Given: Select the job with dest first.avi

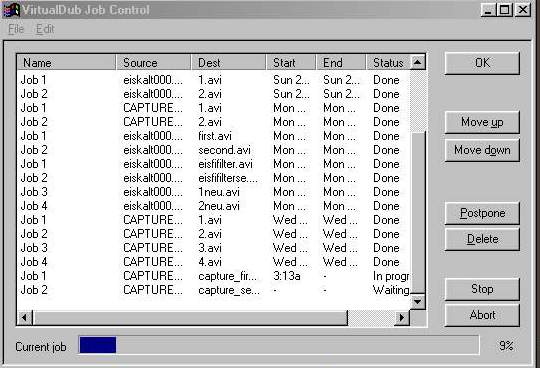Looking at the screenshot, I should (x=214, y=136).
